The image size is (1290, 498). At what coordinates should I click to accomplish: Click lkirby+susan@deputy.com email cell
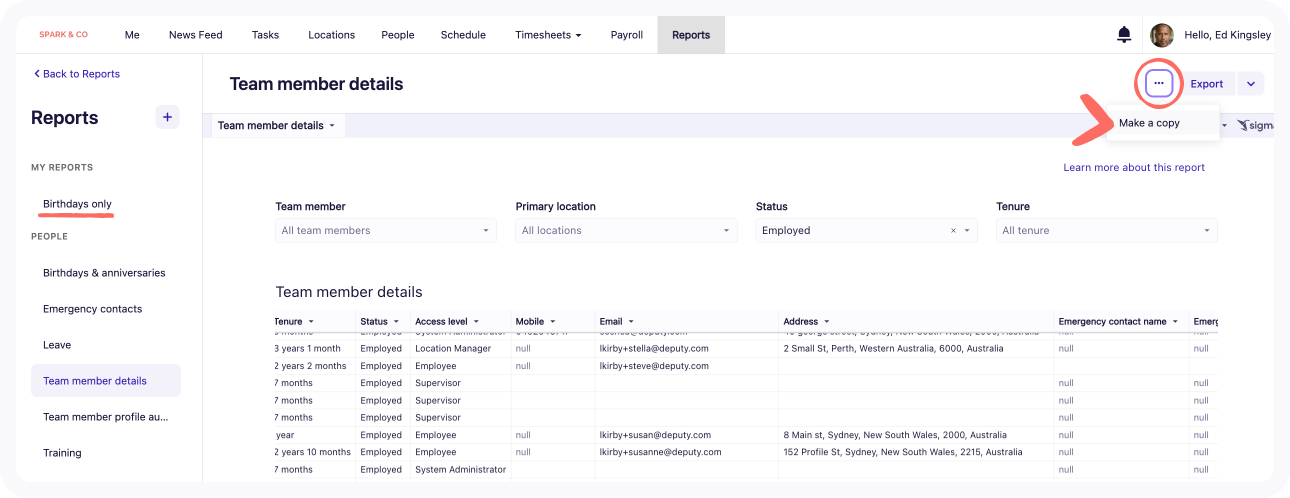tap(687, 435)
